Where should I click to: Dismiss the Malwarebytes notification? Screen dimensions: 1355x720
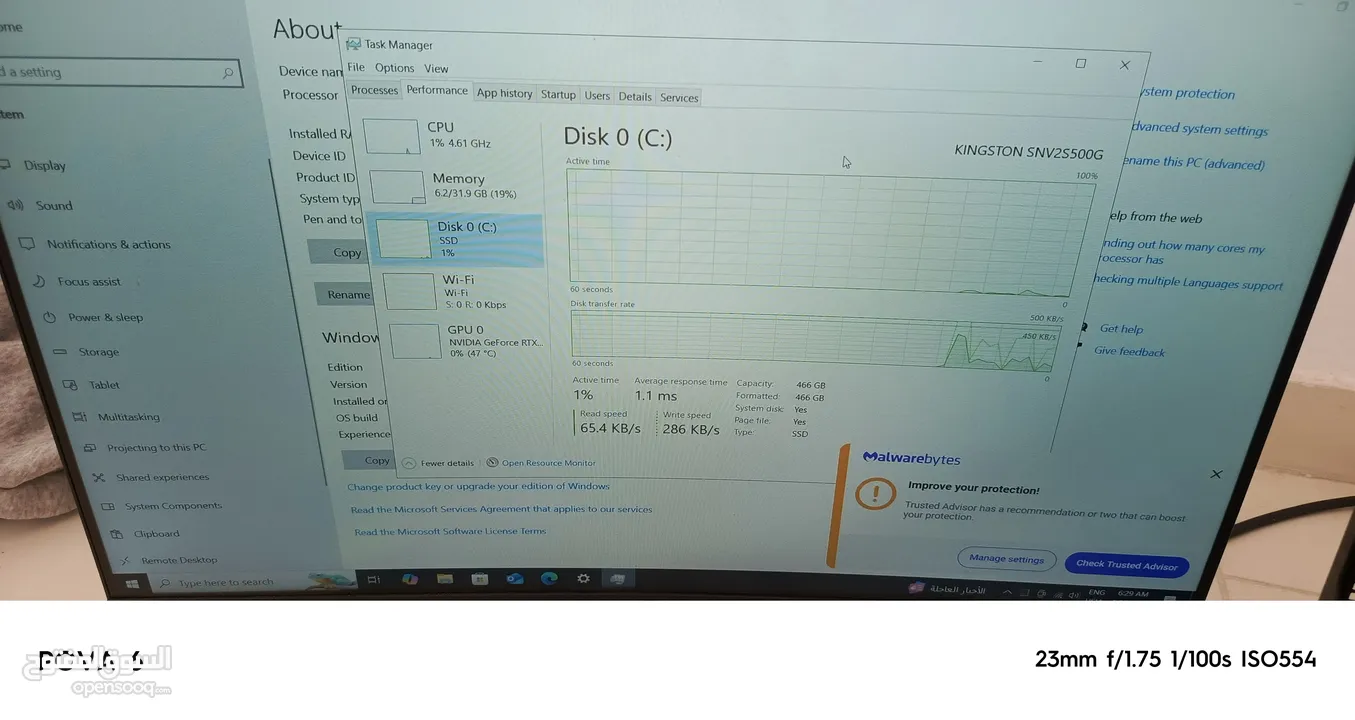[x=1216, y=474]
